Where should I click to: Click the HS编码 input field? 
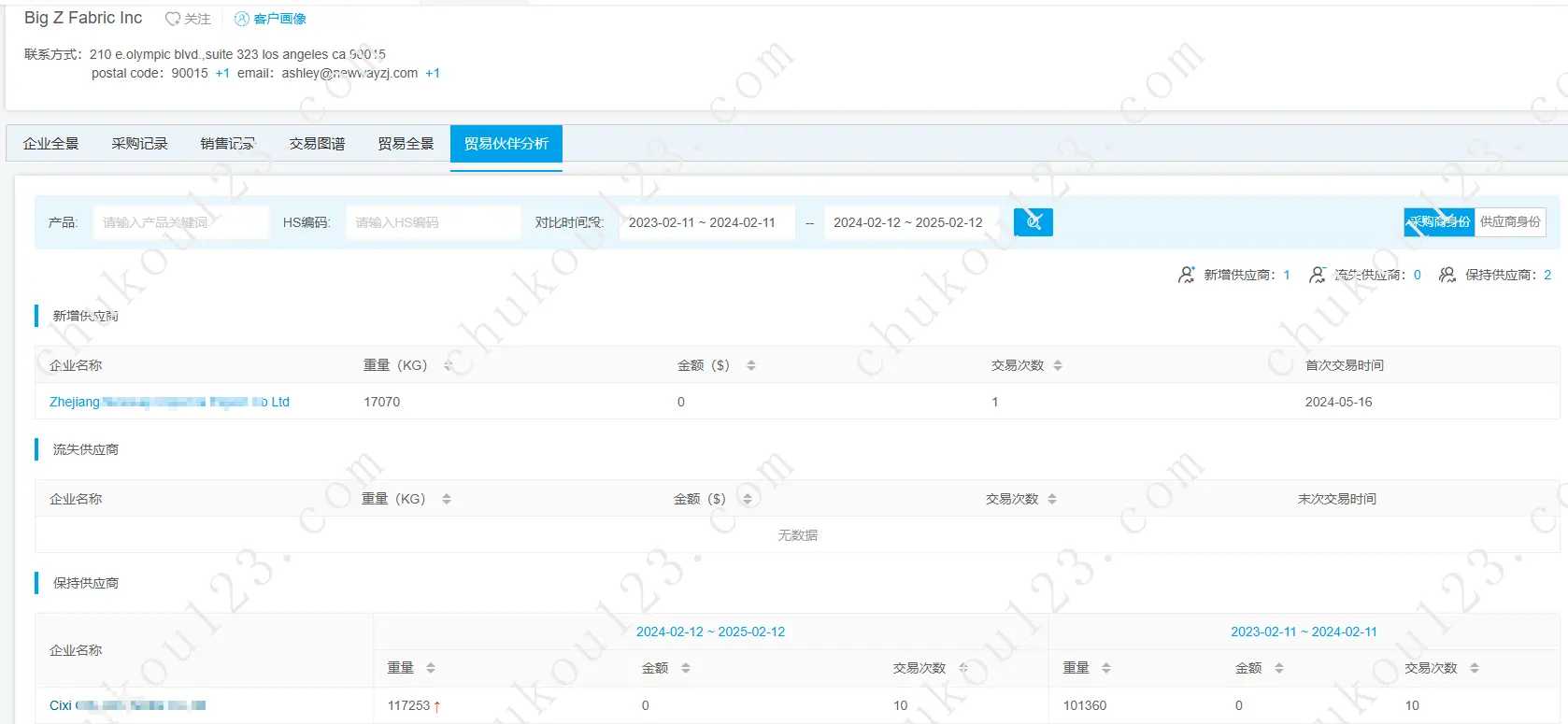tap(433, 222)
